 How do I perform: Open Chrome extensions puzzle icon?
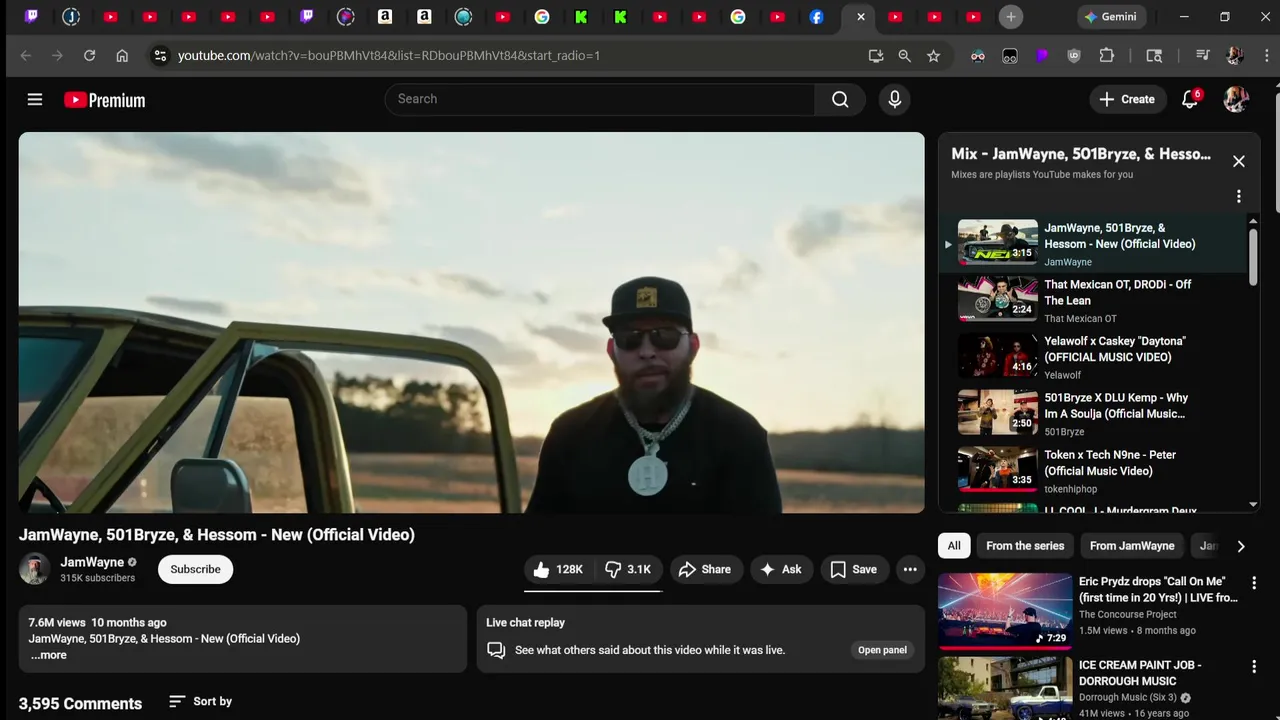click(1106, 56)
